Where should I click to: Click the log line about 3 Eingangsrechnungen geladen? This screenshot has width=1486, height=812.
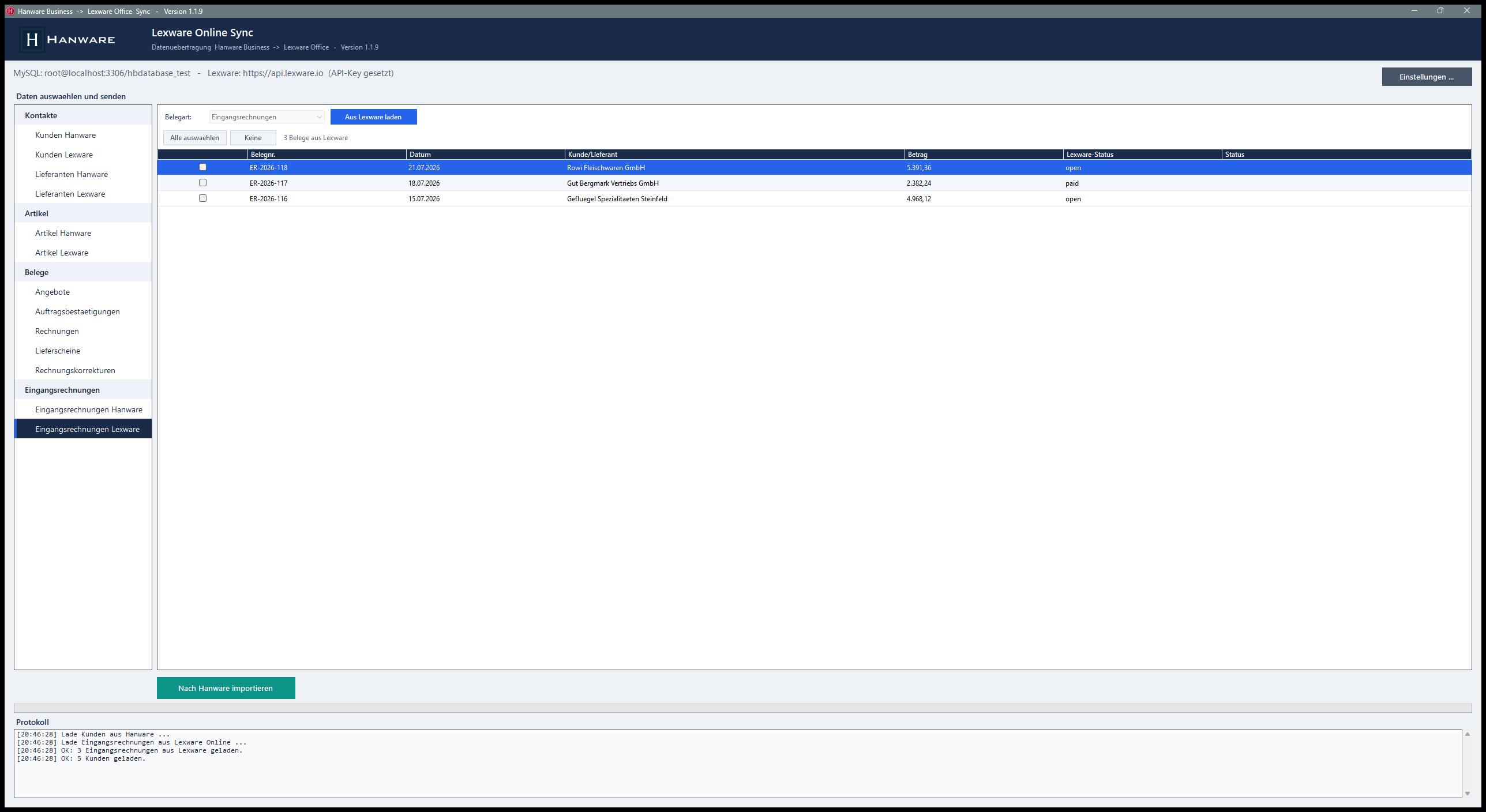(130, 750)
